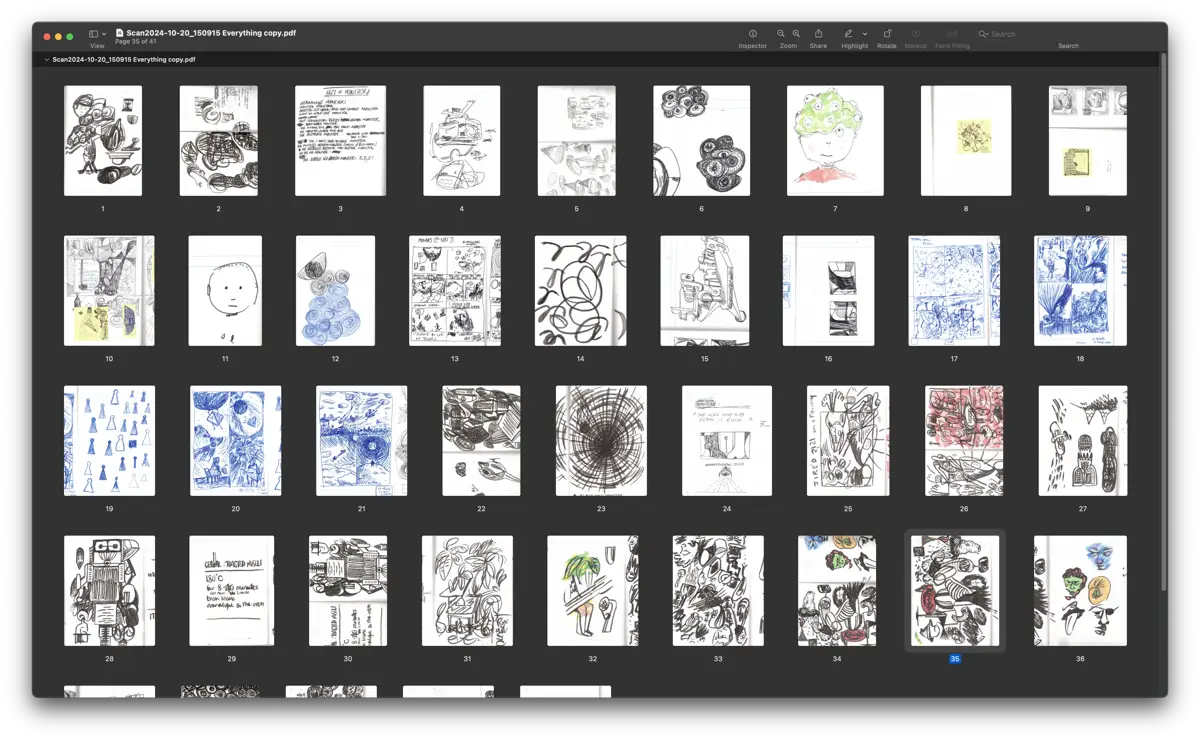
Task: Open the Inspector panel
Action: 753,34
